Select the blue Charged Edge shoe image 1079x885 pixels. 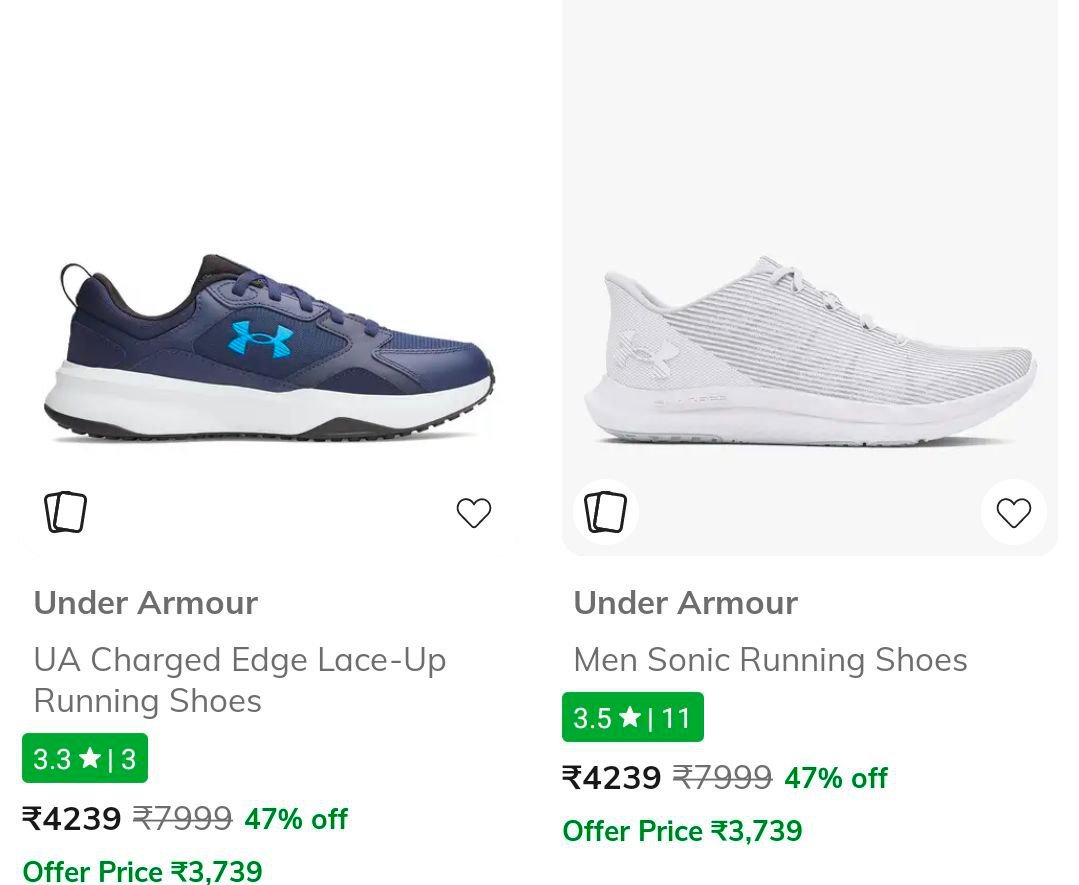pyautogui.click(x=270, y=350)
